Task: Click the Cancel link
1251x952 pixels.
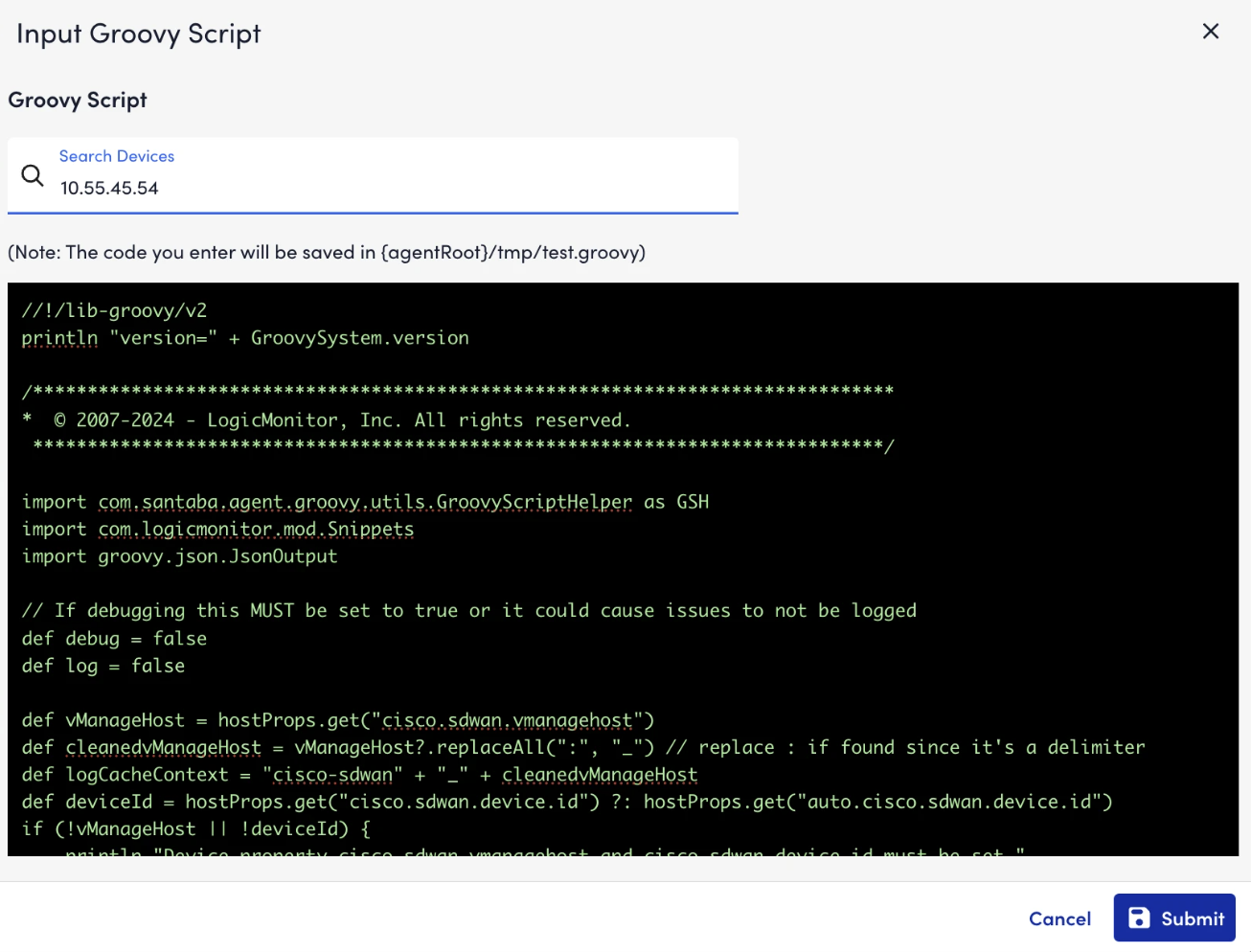Action: [x=1059, y=918]
